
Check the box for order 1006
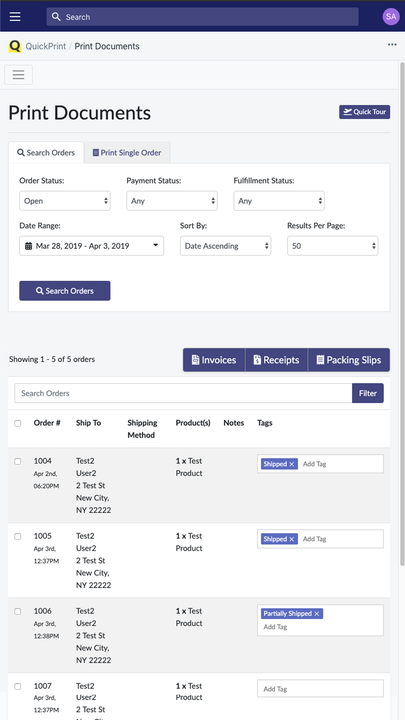tap(17, 612)
